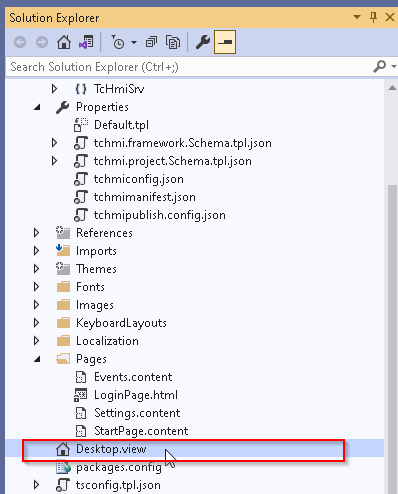Expand tchmi.project.Schema.tpl.json node
Screen dimensions: 398x494
(54, 161)
